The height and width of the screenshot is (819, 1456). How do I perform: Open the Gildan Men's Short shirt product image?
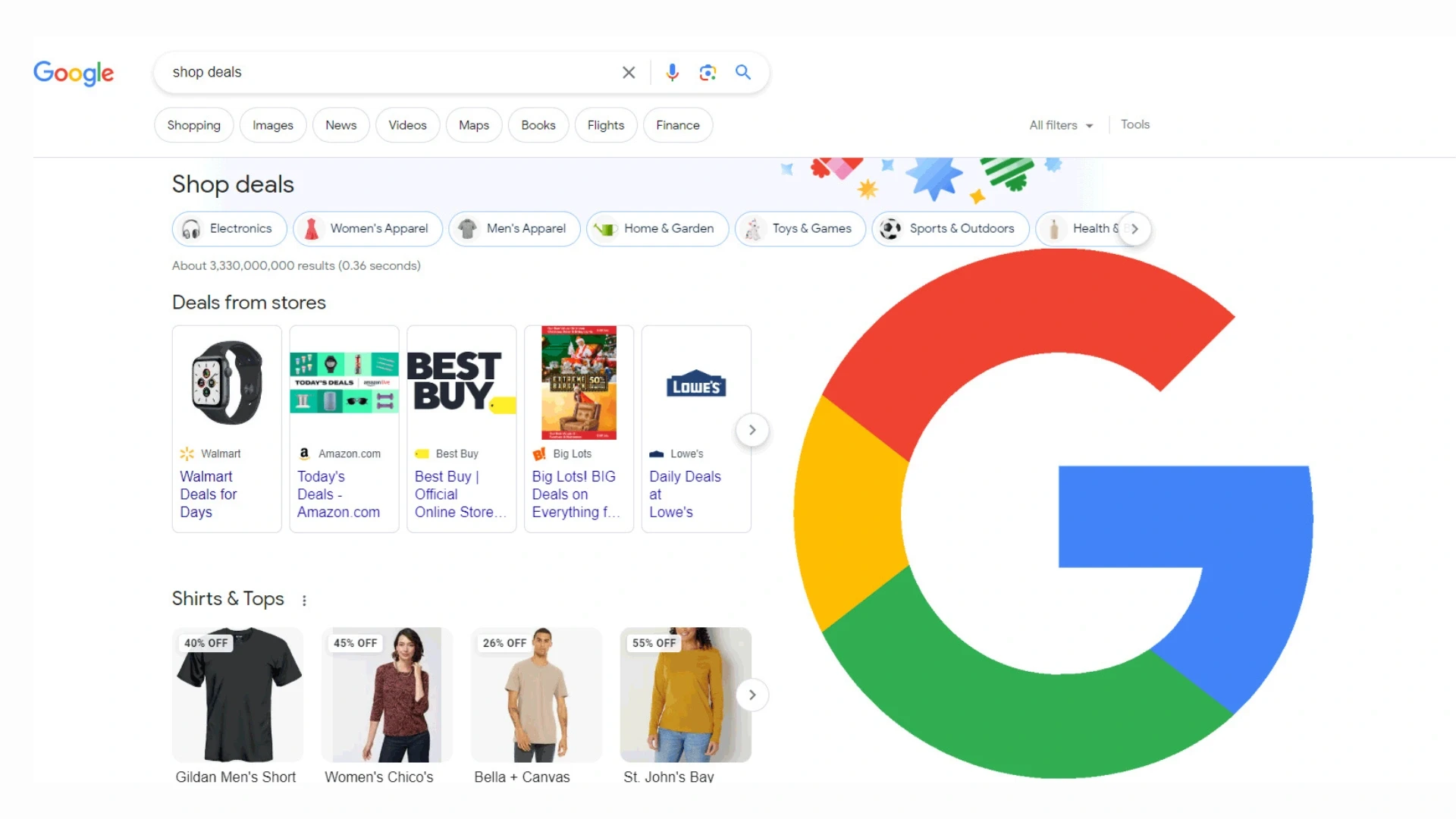tap(237, 695)
